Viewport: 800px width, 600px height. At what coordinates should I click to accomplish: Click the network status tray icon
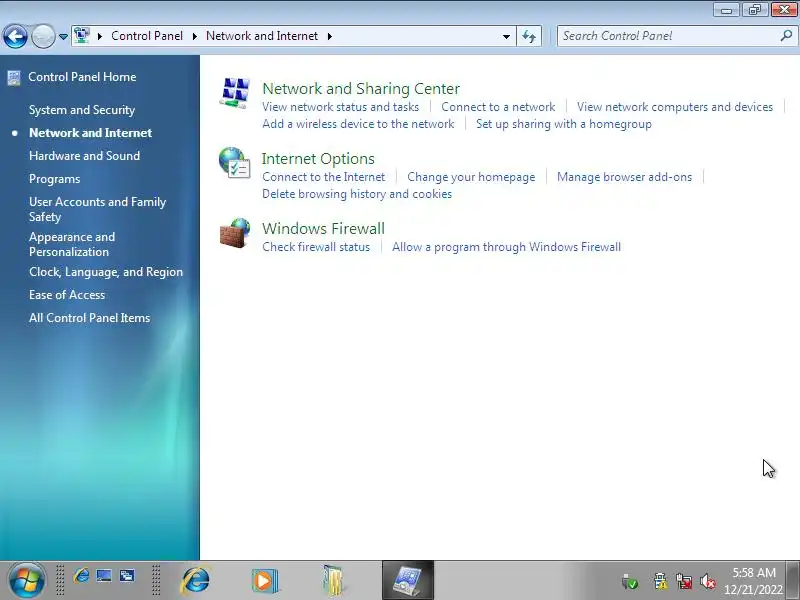pos(684,581)
